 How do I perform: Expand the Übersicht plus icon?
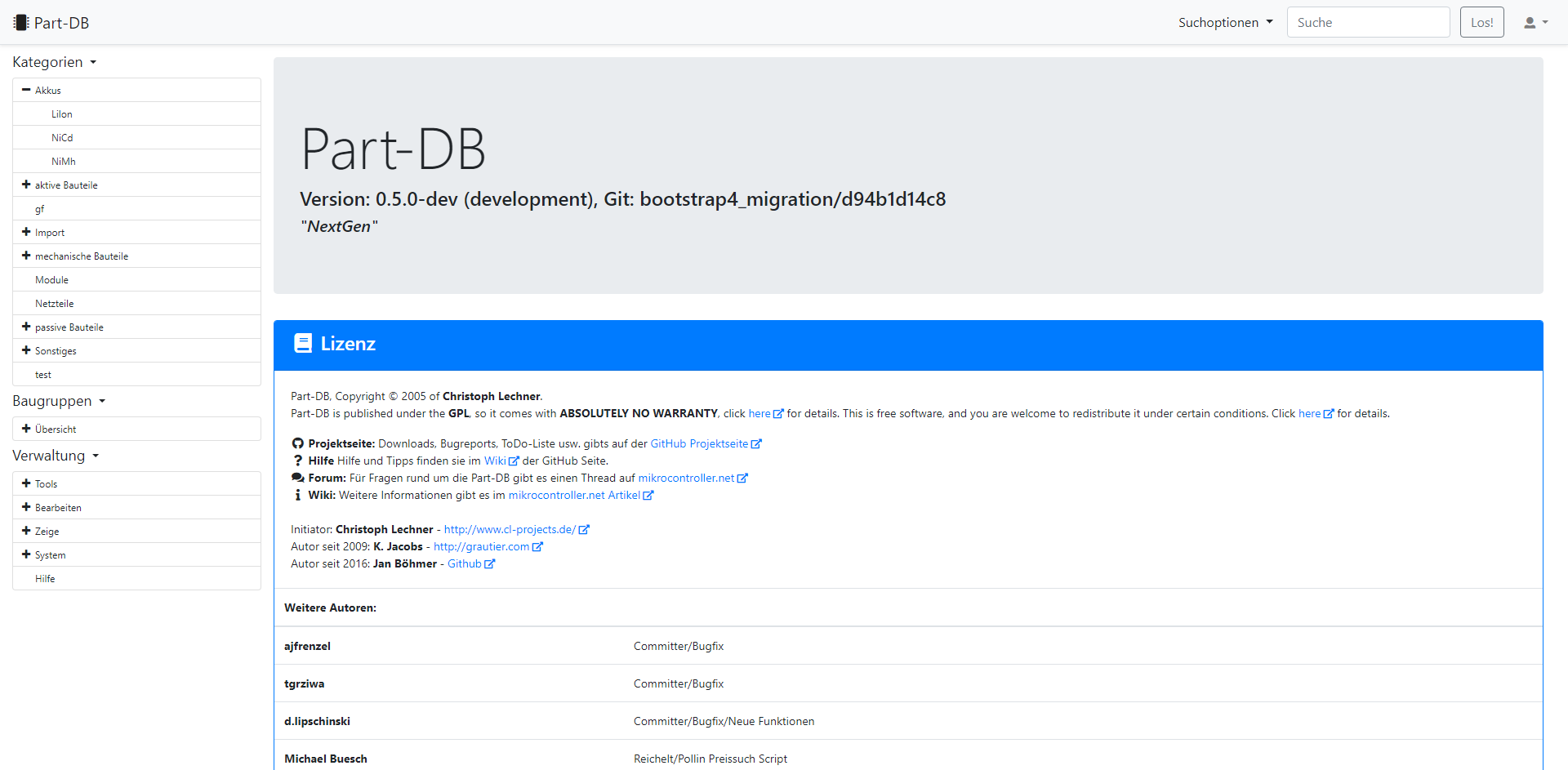point(26,429)
